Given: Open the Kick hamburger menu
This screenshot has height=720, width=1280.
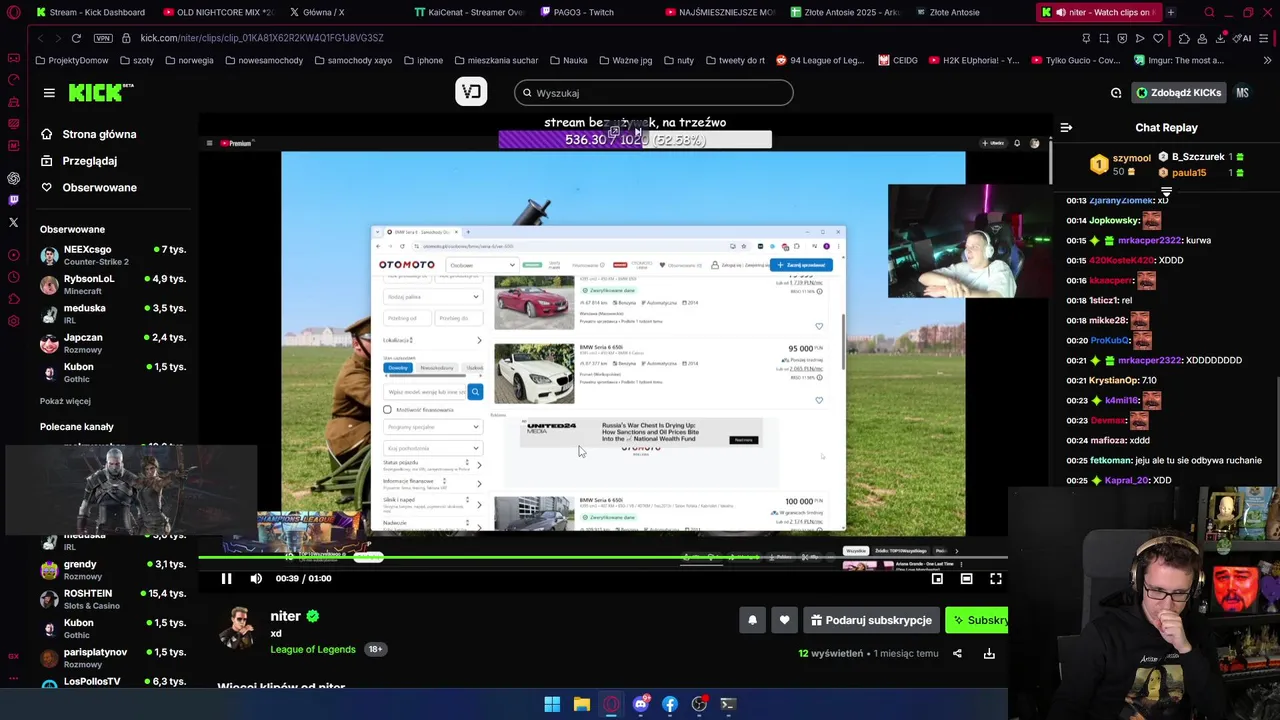Looking at the screenshot, I should pos(49,93).
